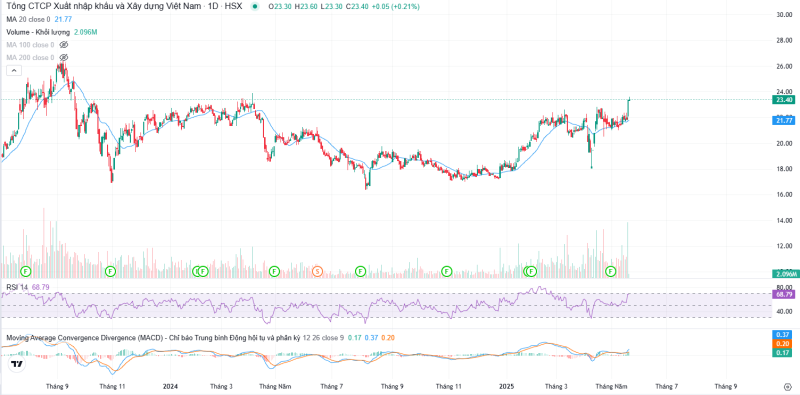This screenshot has height=395, width=800.
Task: Click the green 0.17 histogram tag on axis
Action: point(784,353)
